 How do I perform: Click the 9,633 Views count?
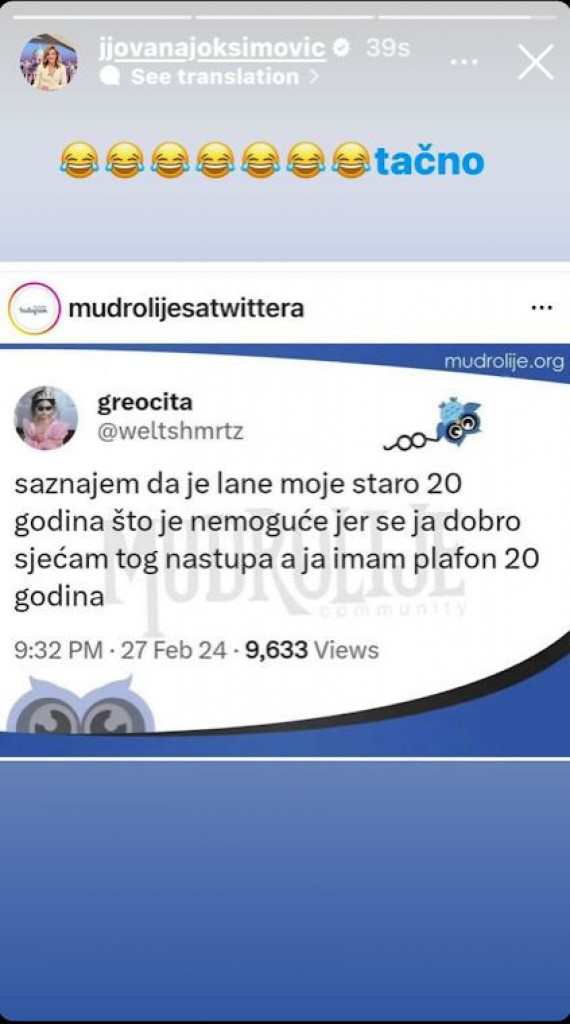312,650
